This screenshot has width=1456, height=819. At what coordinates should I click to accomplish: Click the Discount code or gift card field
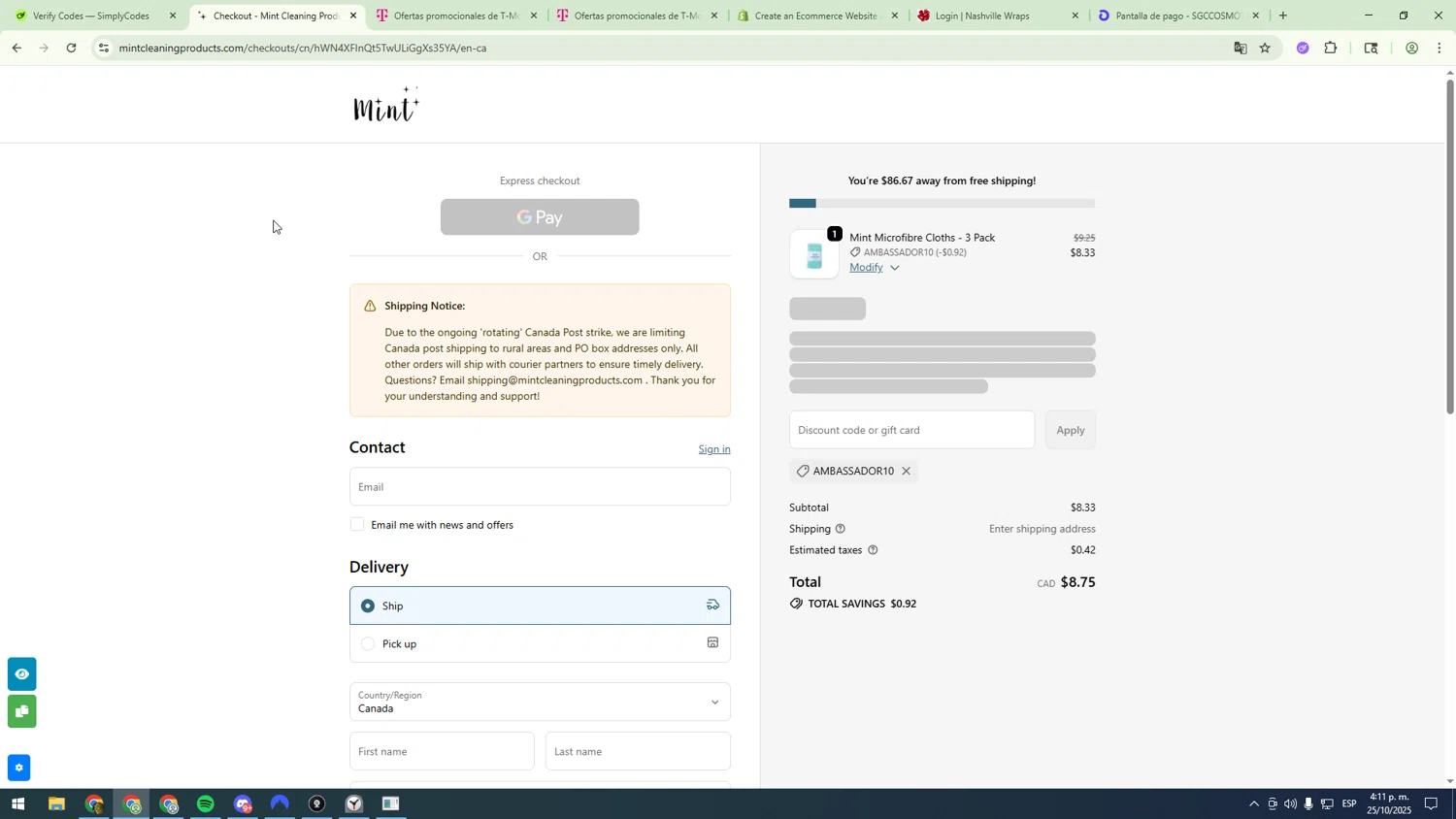[x=911, y=430]
